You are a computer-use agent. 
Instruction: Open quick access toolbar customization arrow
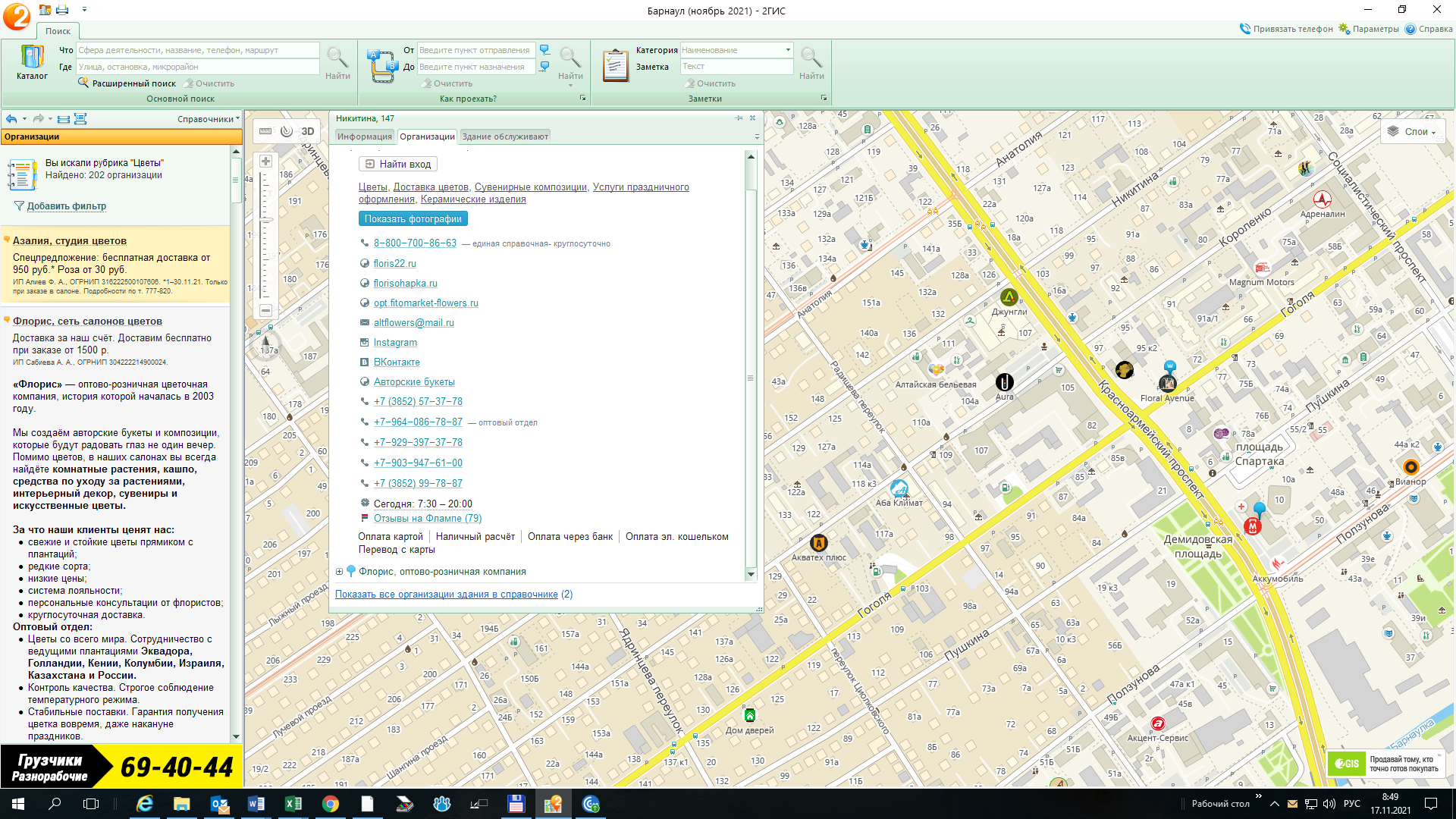point(84,10)
